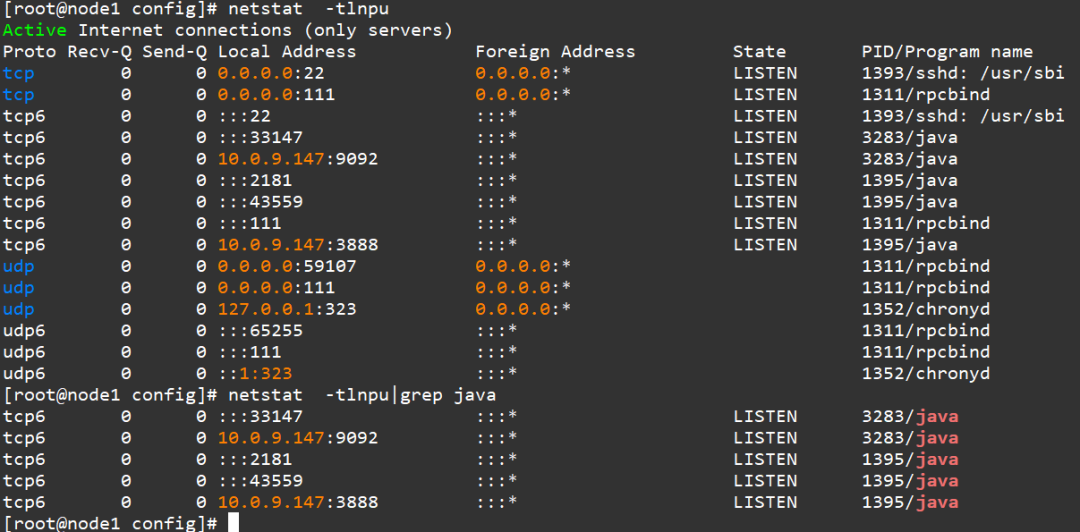
Task: Click the netstat -tlnpu|grep java command text
Action: pyautogui.click(x=362, y=395)
